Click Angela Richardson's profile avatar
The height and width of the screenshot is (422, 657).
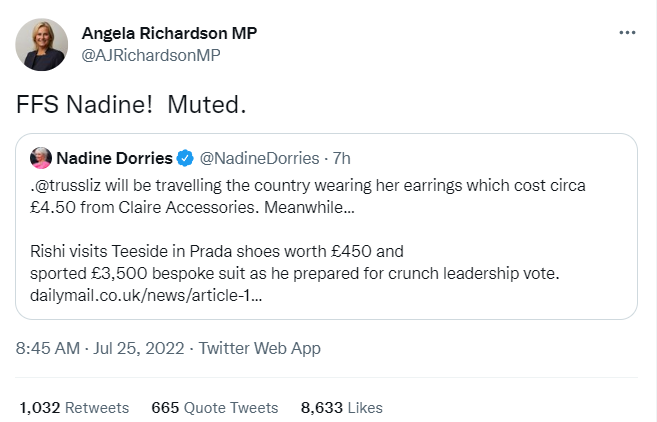click(x=42, y=45)
